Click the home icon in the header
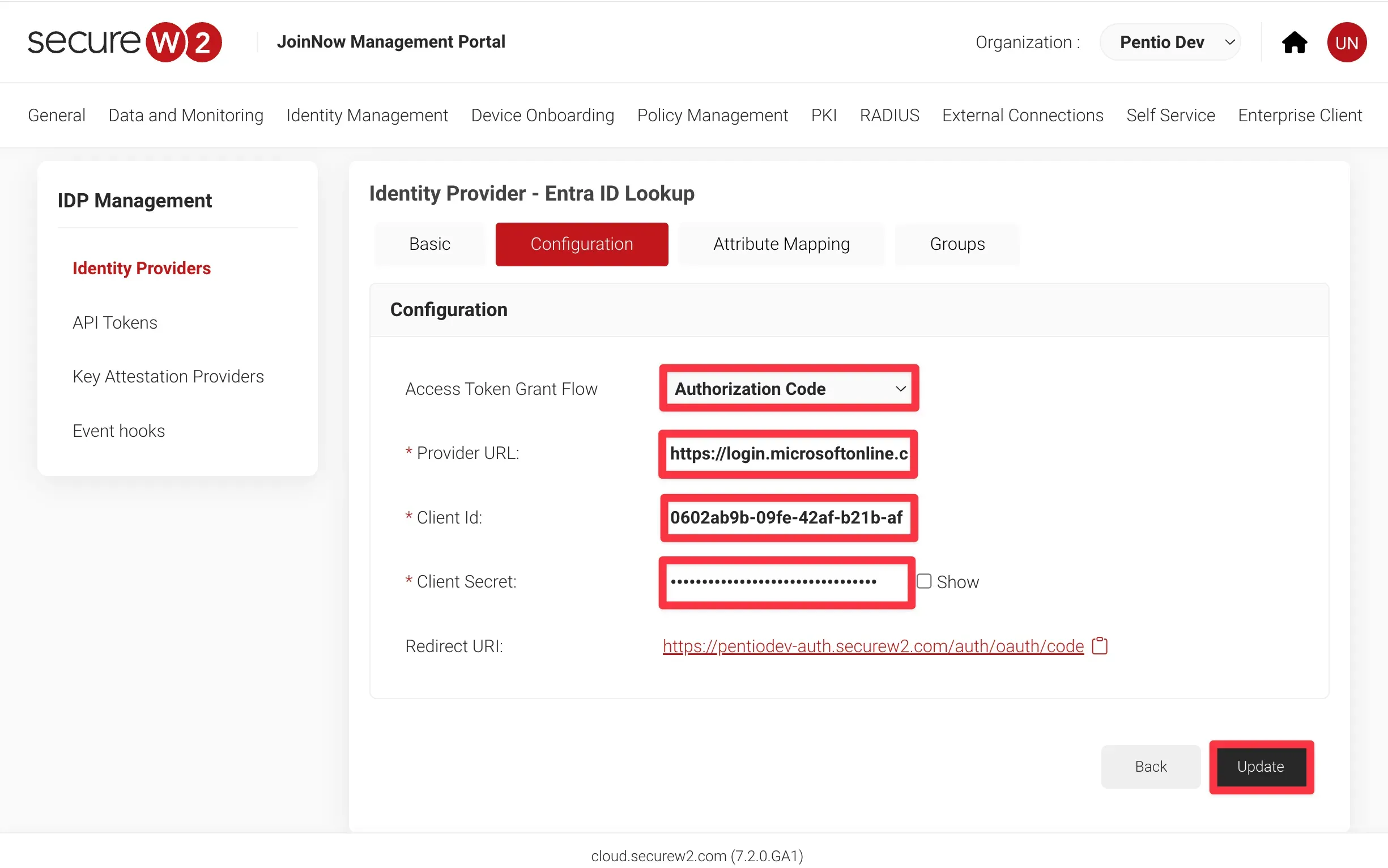This screenshot has height=868, width=1388. [x=1295, y=42]
